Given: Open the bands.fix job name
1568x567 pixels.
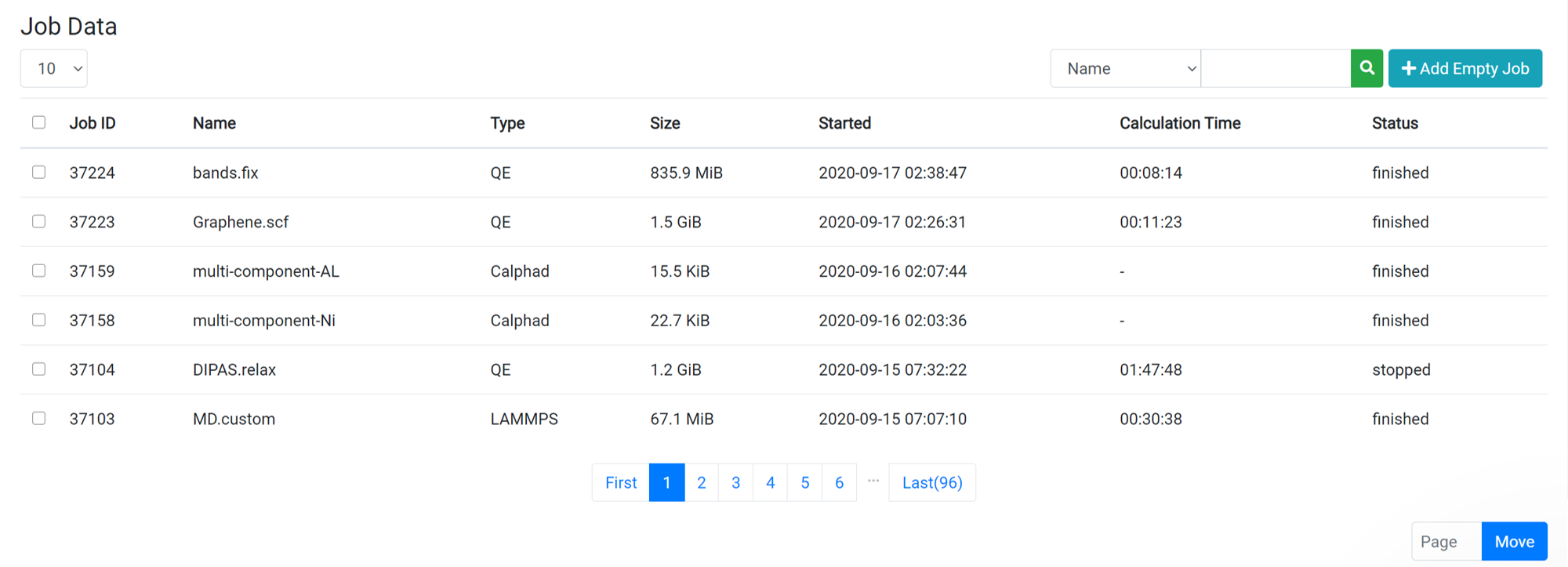Looking at the screenshot, I should pos(226,173).
